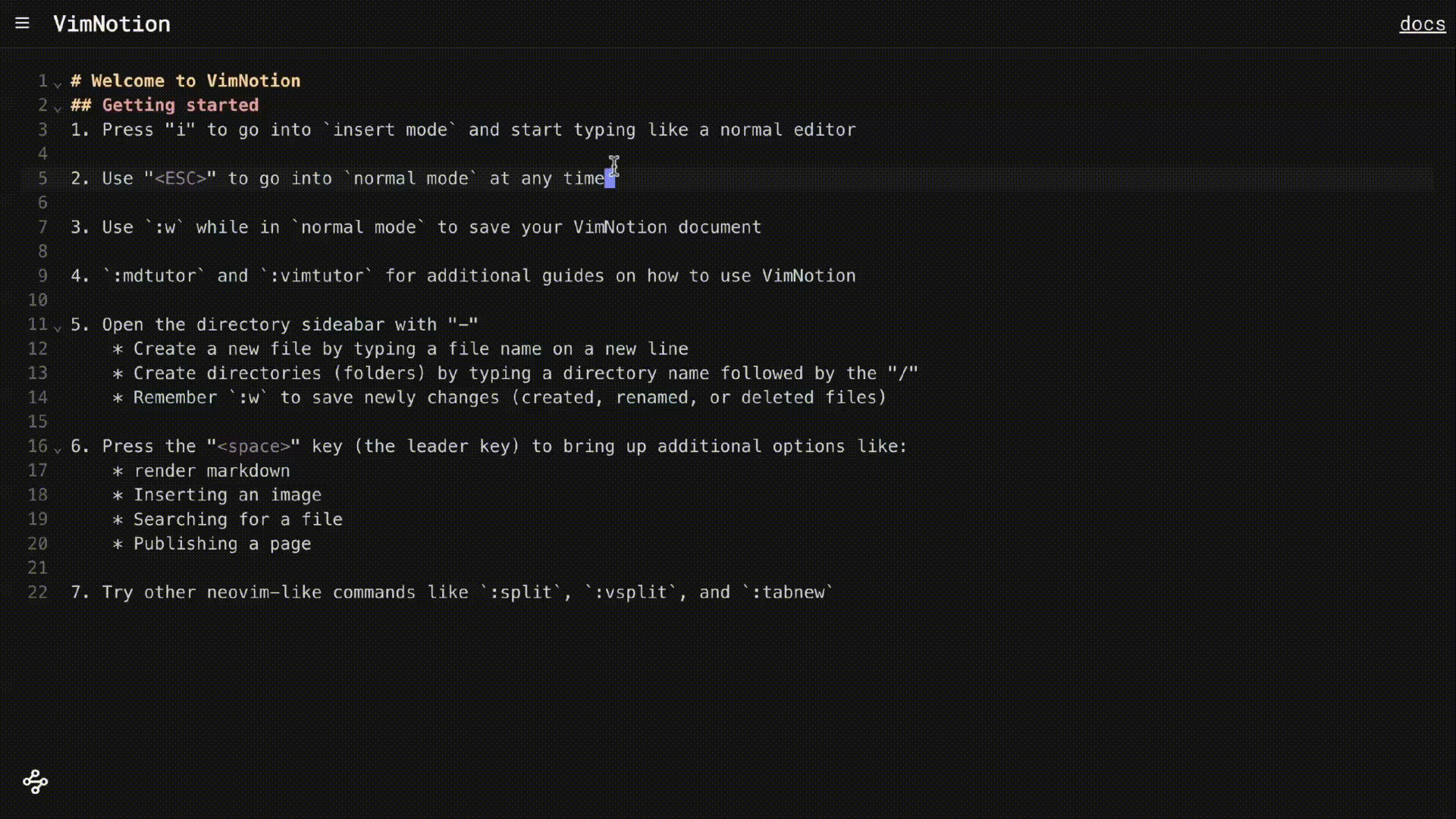Collapse the "Welcome to VimNotion" heading fold
The height and width of the screenshot is (819, 1456).
click(x=58, y=83)
